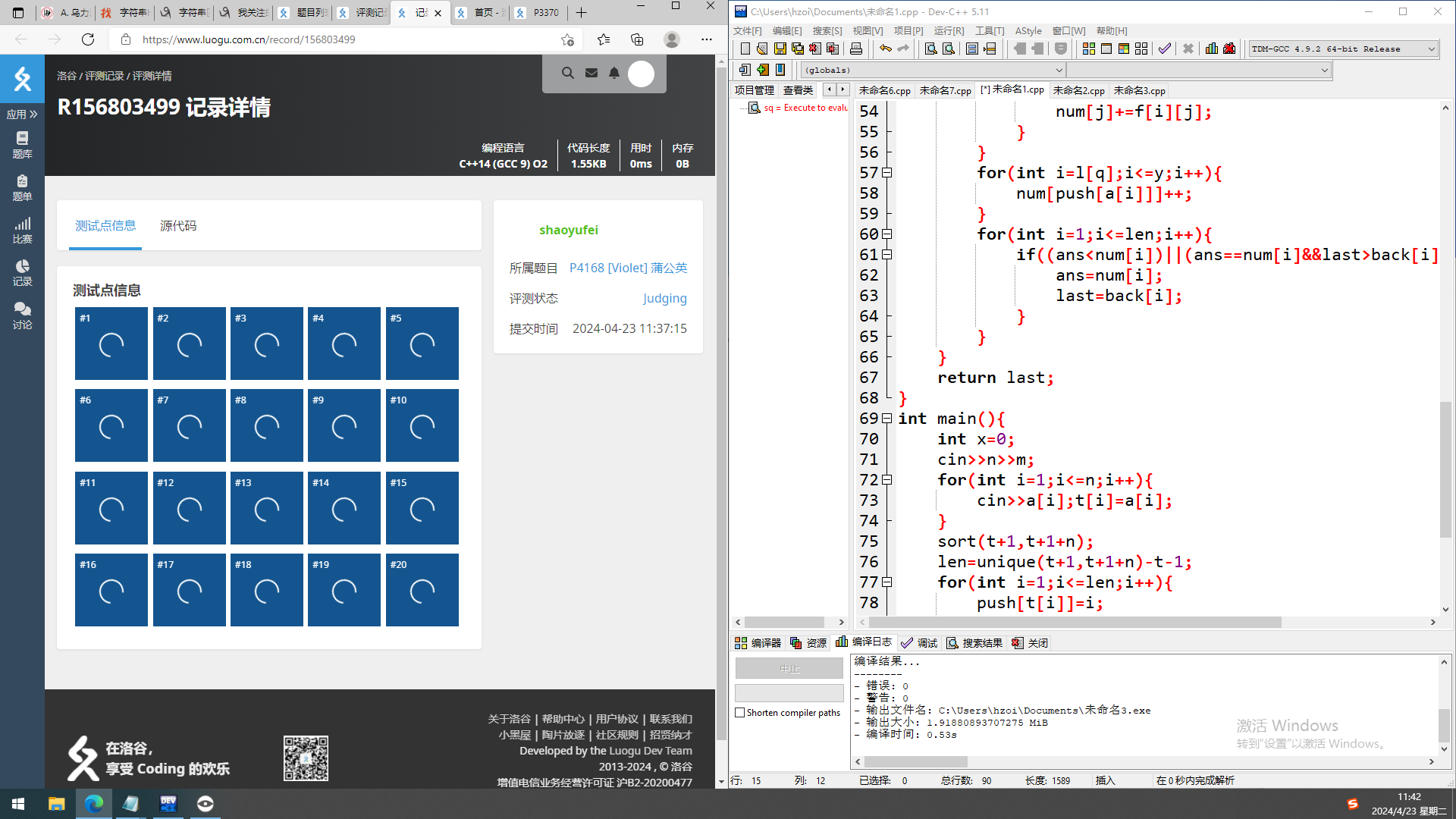Collapse the code fold at line 77

click(887, 582)
